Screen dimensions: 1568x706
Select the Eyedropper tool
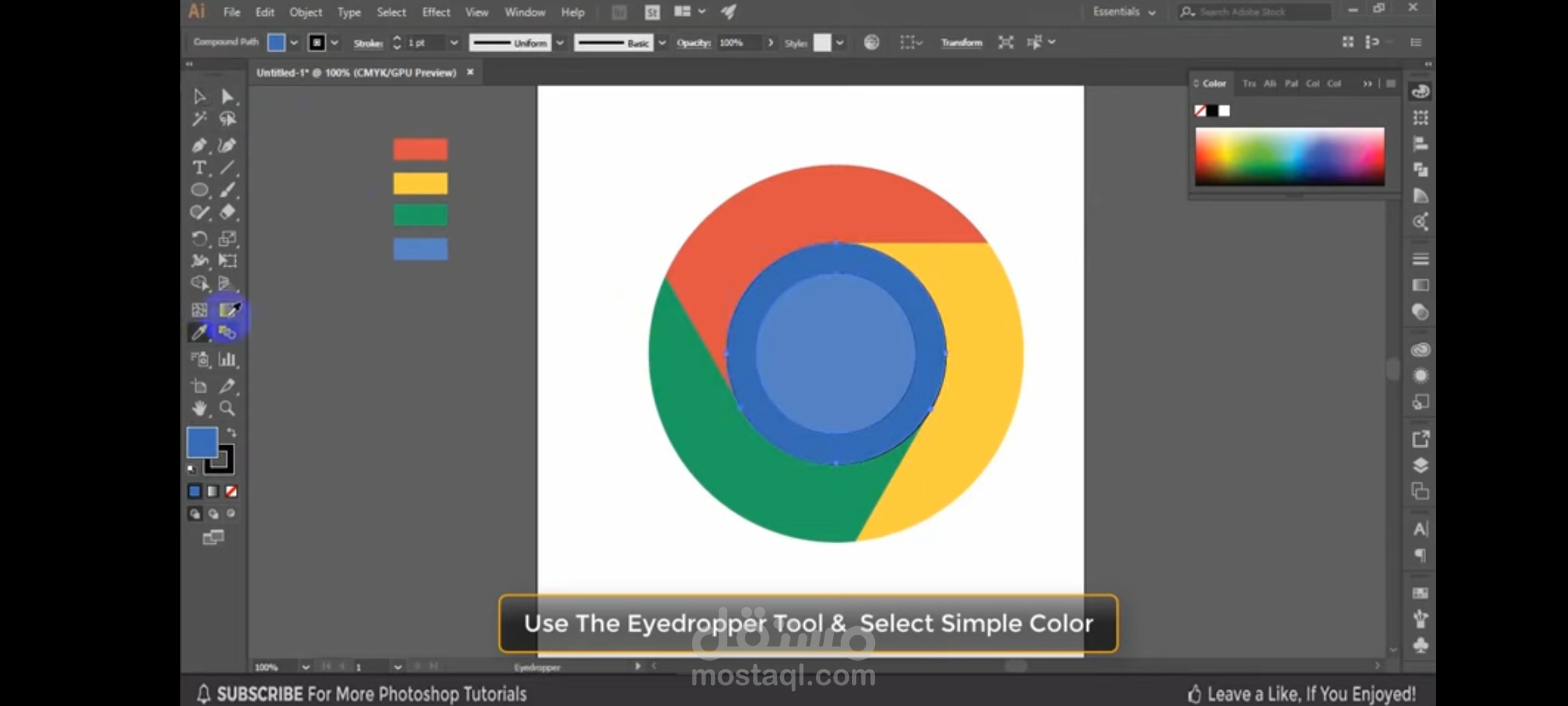click(x=199, y=332)
